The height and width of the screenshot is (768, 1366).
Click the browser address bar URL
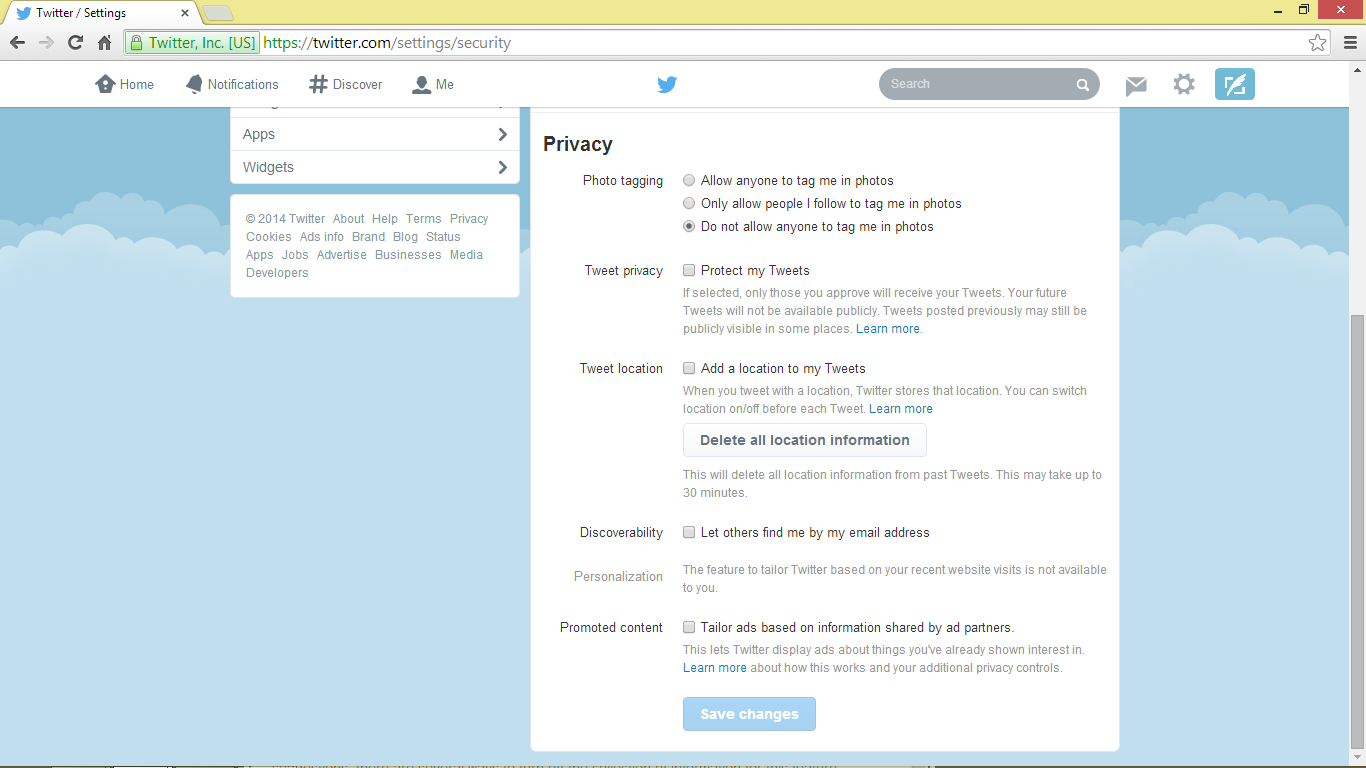pos(387,43)
